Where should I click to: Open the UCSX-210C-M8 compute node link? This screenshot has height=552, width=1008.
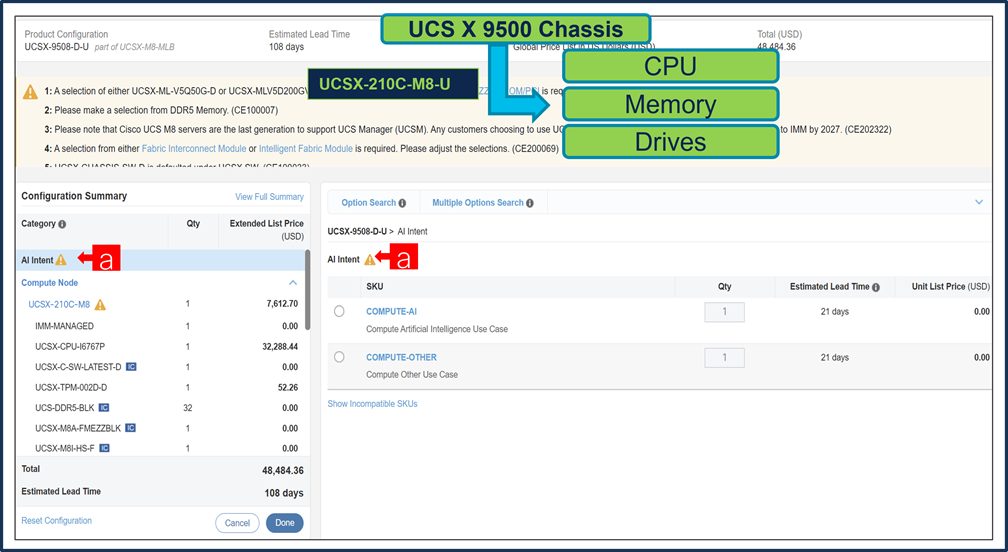(x=59, y=304)
